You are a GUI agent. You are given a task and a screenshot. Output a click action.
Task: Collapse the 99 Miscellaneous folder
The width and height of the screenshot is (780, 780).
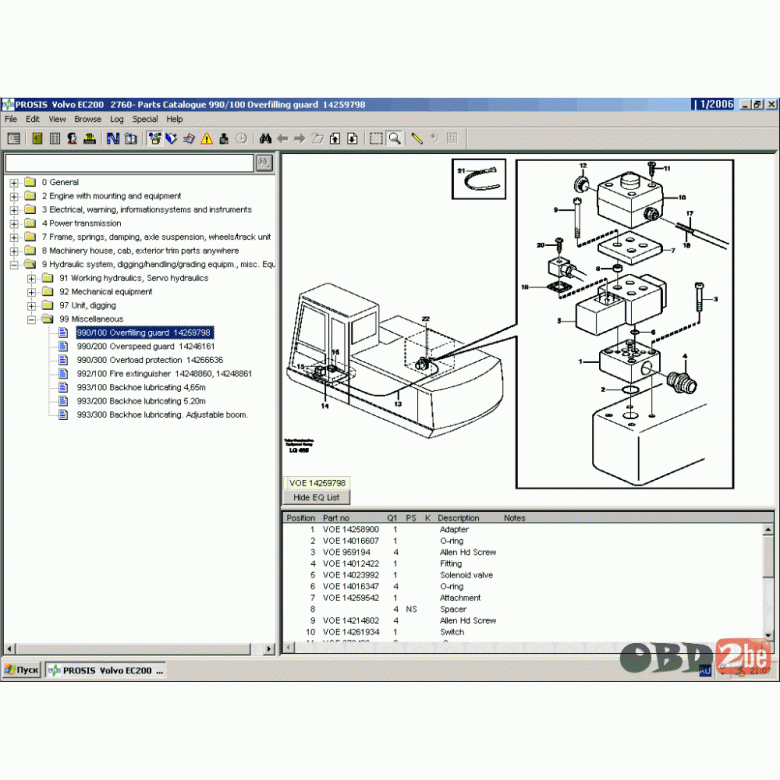coord(31,319)
